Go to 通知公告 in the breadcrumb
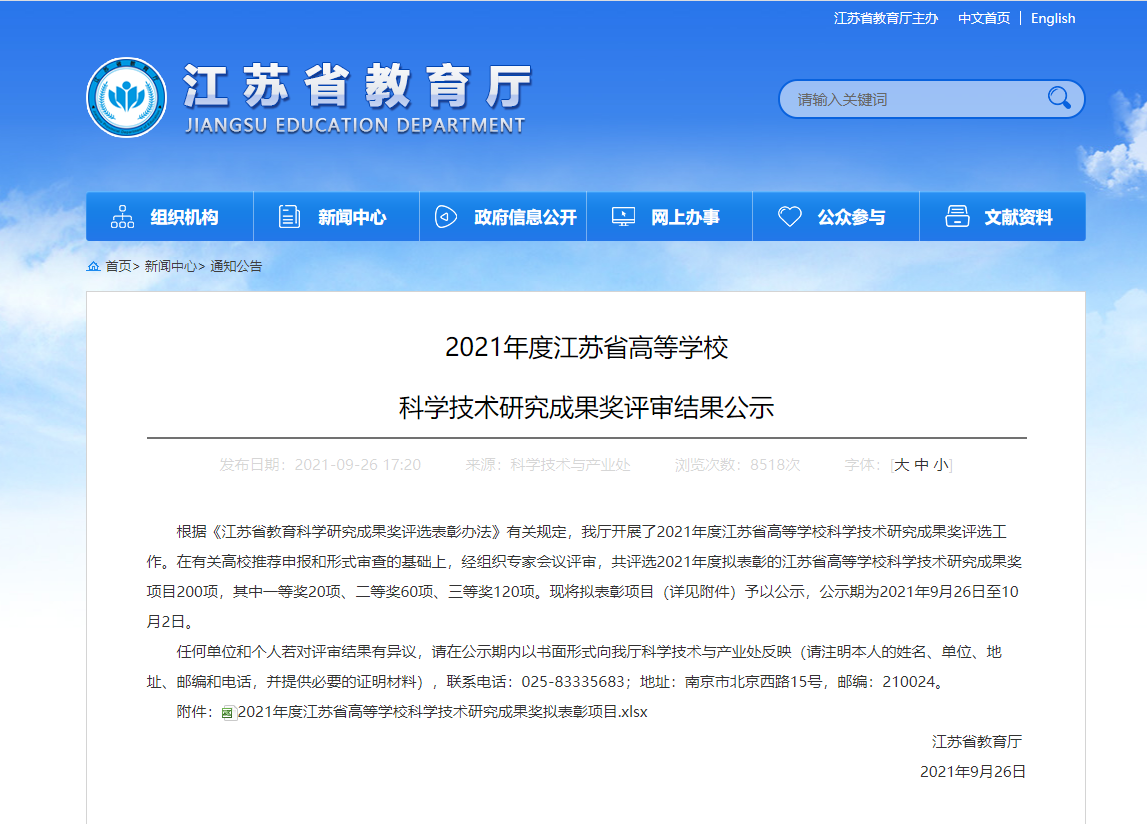1147x824 pixels. [236, 267]
